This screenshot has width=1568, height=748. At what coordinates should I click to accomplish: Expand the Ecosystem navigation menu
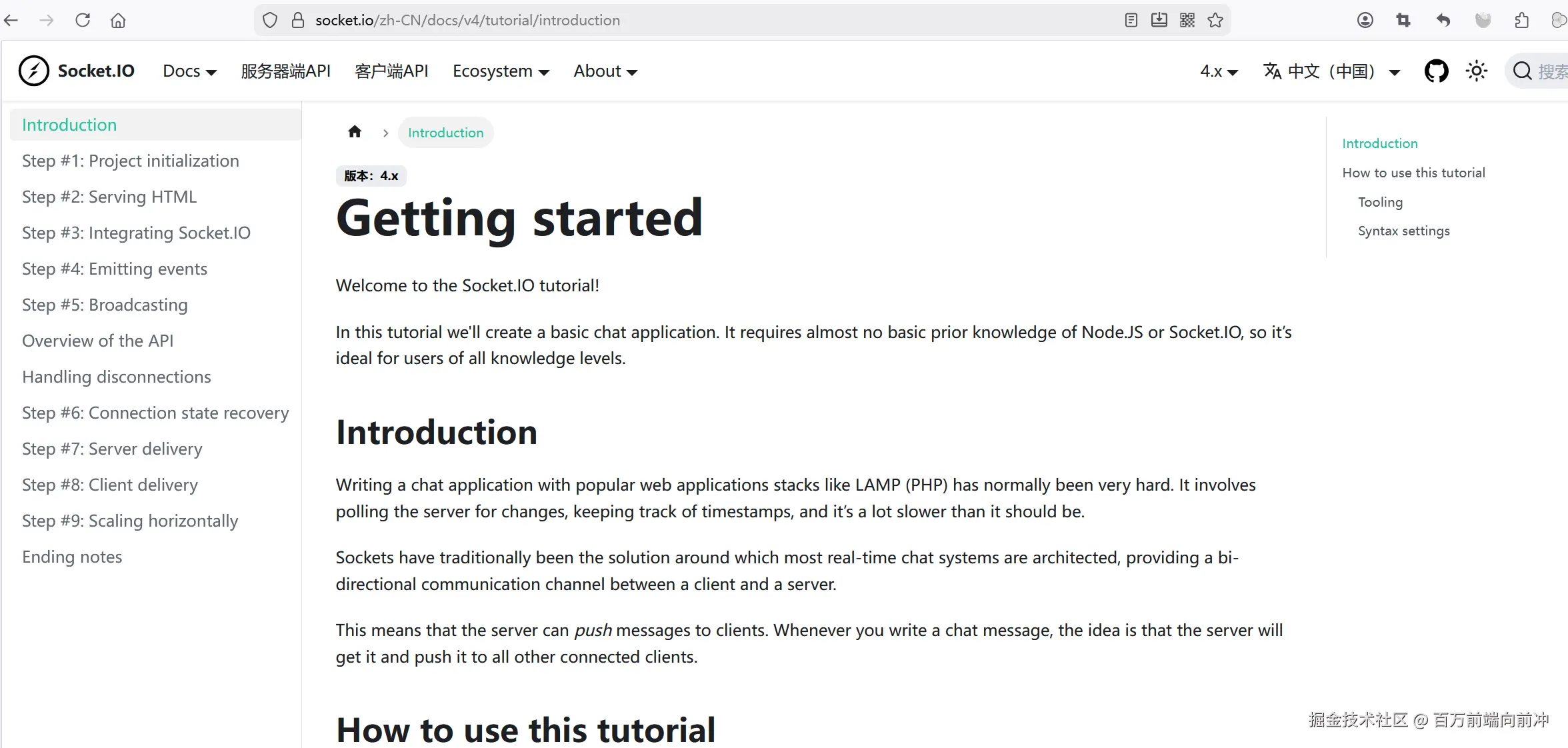coord(501,71)
